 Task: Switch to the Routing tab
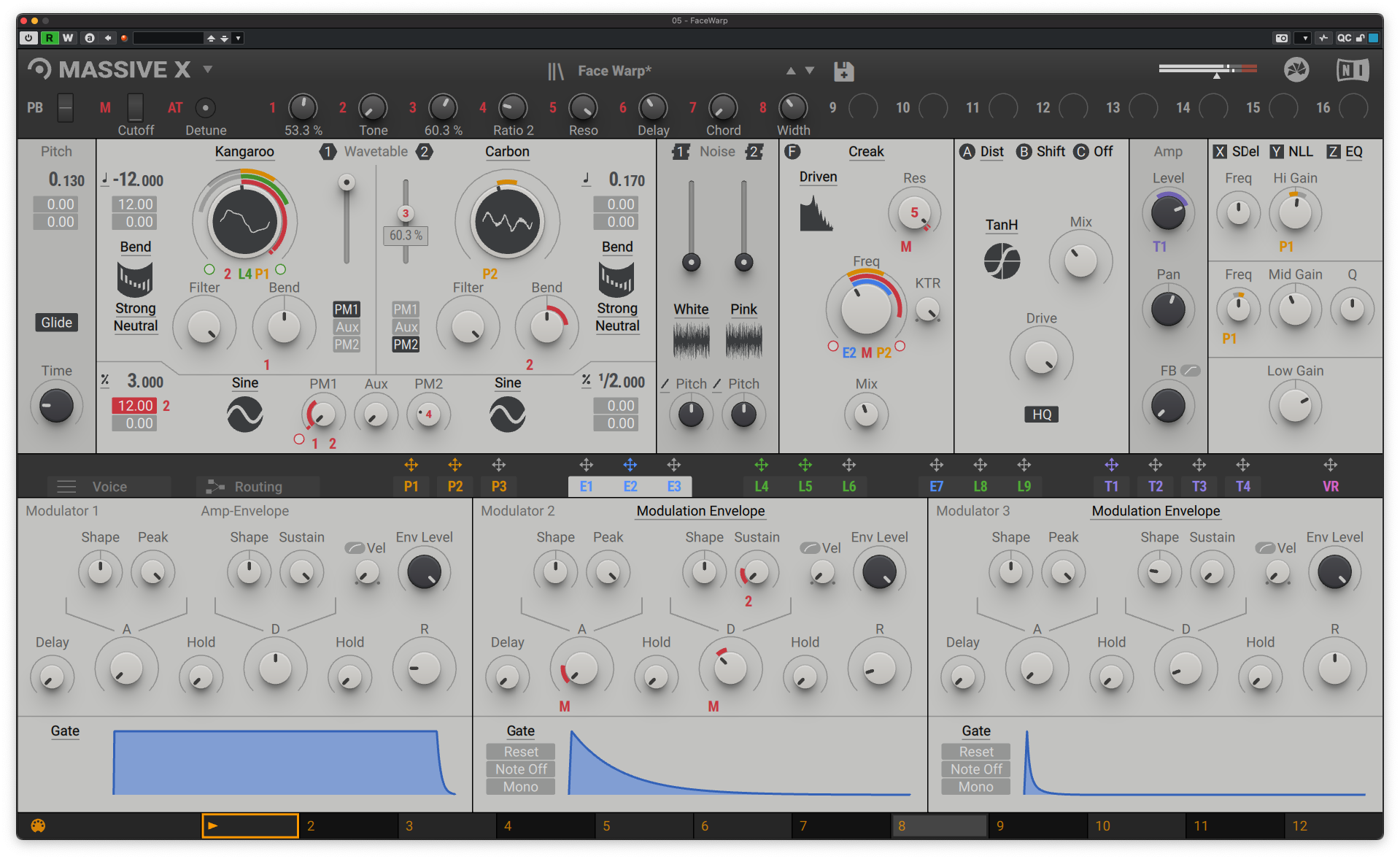tap(257, 486)
